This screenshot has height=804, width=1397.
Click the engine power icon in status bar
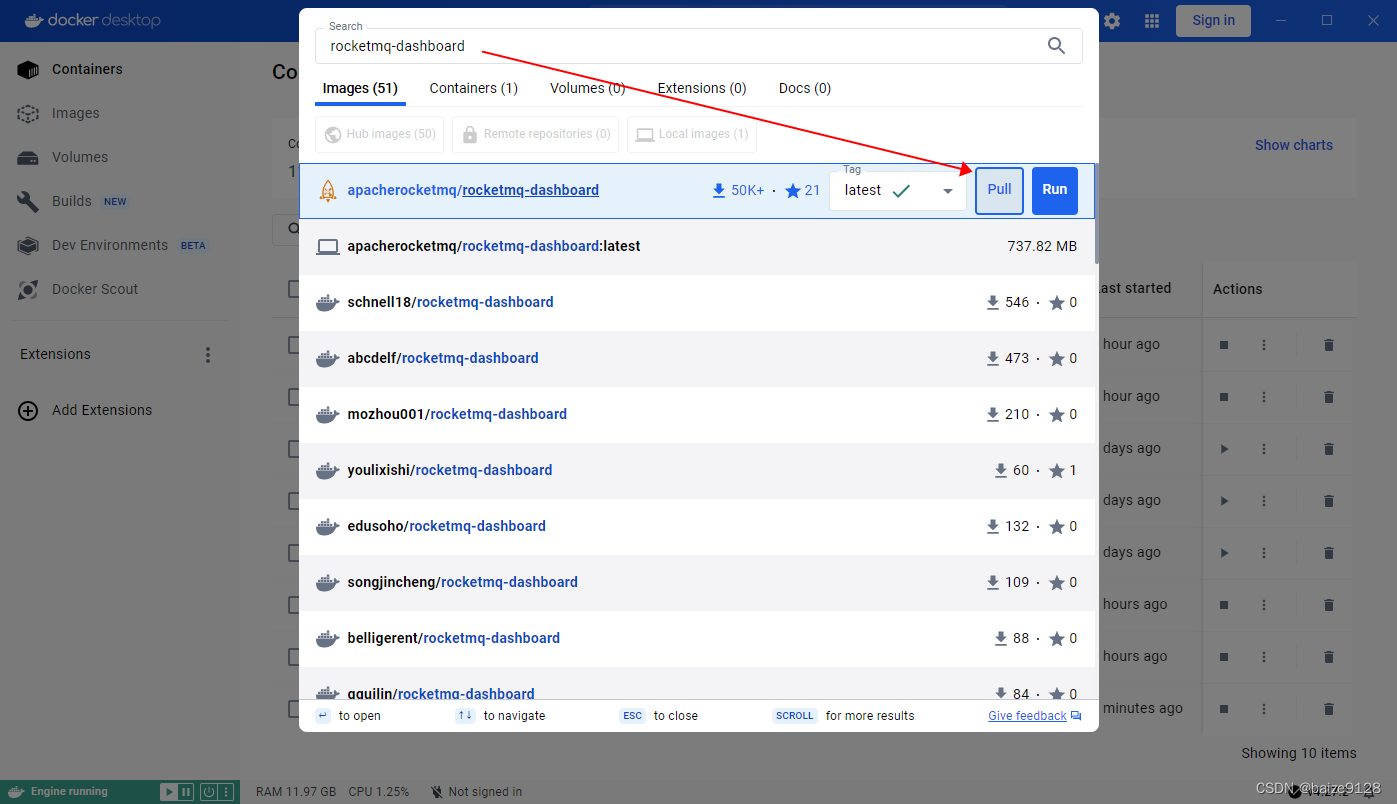(209, 792)
